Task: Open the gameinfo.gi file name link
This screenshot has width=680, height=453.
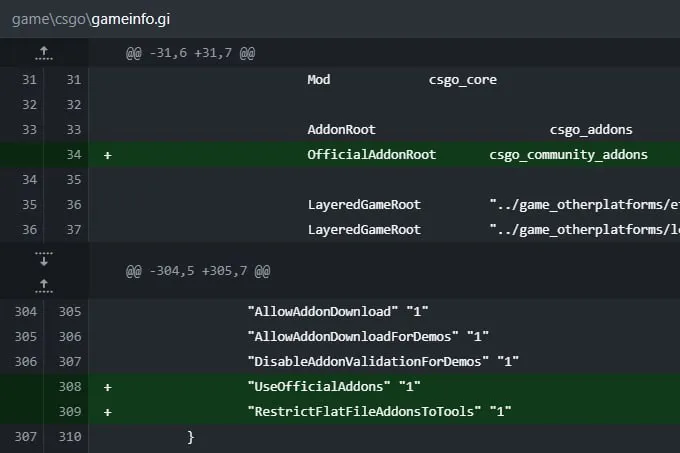Action: (x=131, y=19)
